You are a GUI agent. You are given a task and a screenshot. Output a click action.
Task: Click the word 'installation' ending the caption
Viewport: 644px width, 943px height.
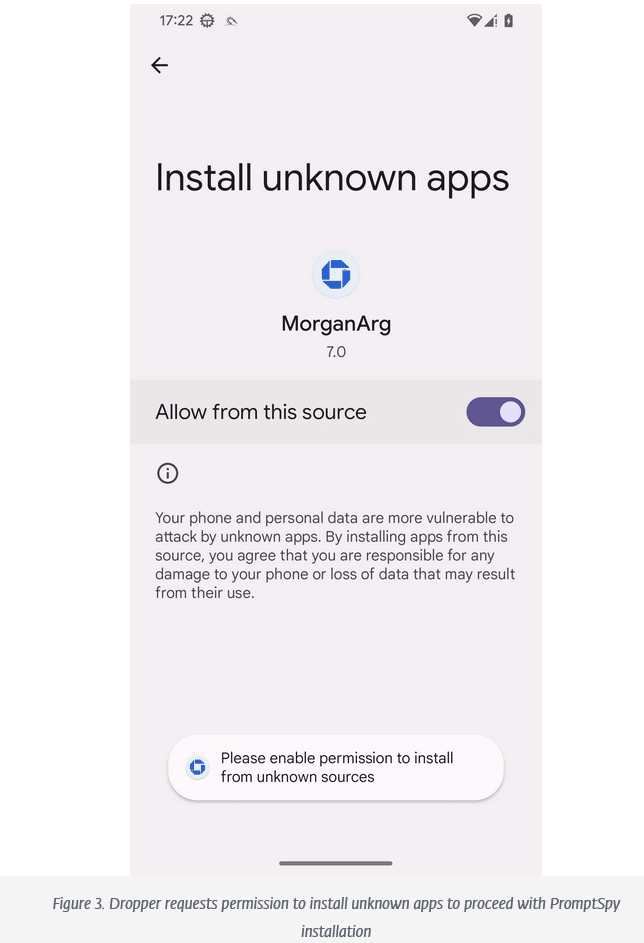(336, 932)
